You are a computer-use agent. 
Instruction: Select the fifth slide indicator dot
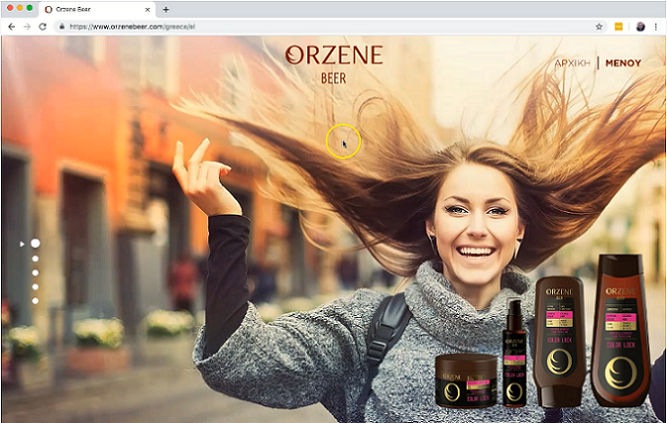coord(35,301)
